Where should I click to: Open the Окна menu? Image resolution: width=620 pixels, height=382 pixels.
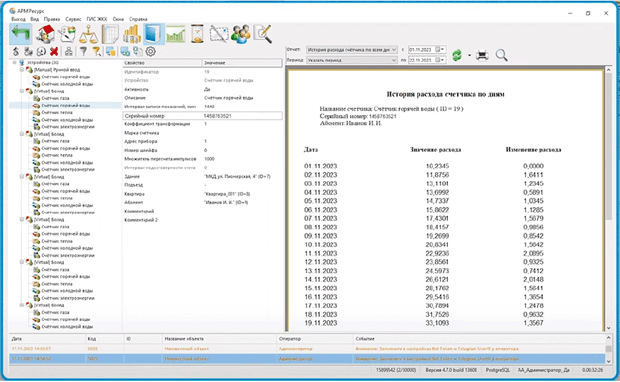[118, 19]
